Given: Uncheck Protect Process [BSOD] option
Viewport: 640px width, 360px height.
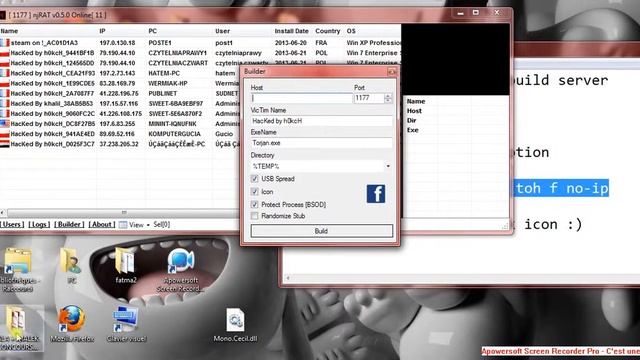Looking at the screenshot, I should [x=255, y=204].
